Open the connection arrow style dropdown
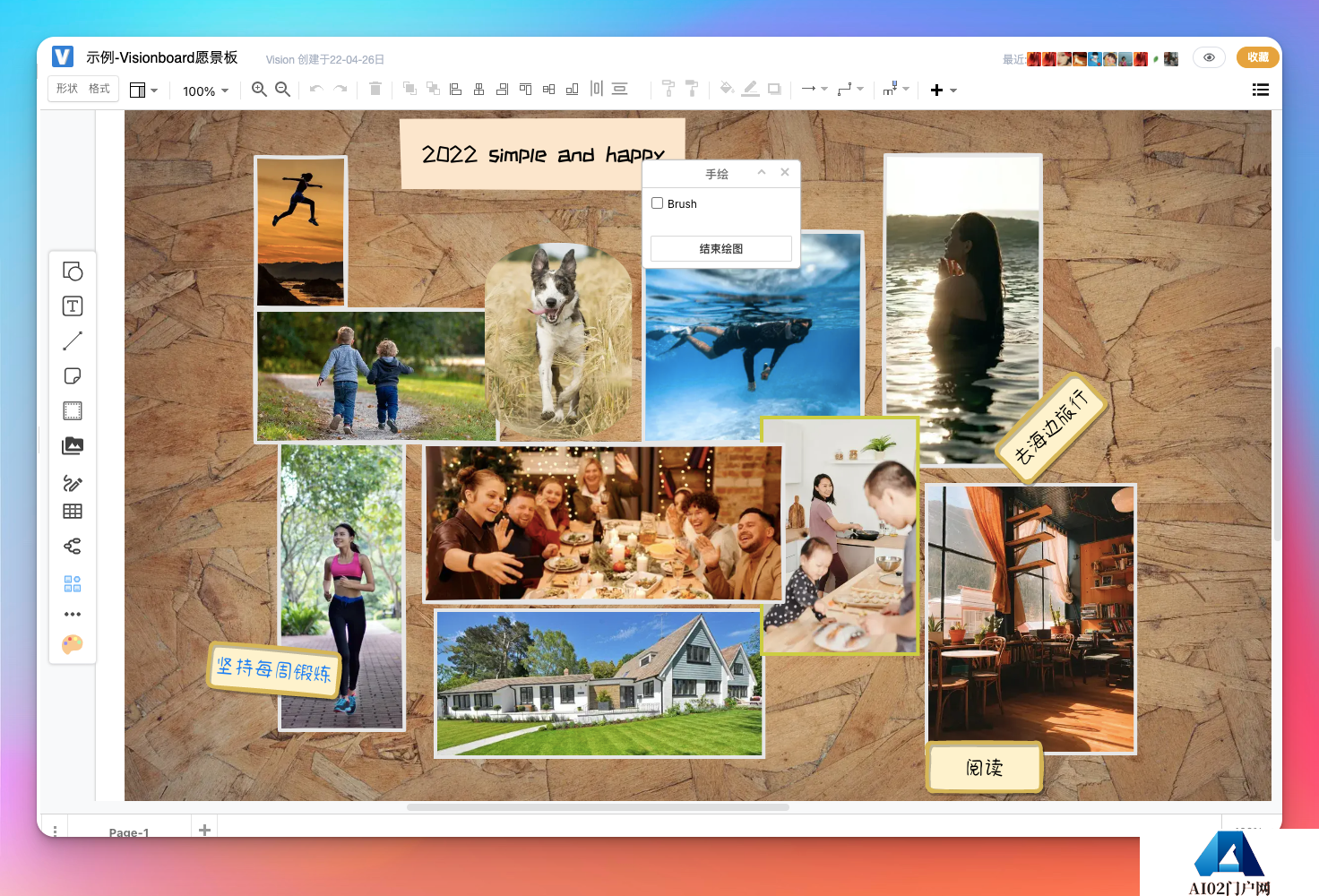Image resolution: width=1319 pixels, height=896 pixels. coord(814,89)
